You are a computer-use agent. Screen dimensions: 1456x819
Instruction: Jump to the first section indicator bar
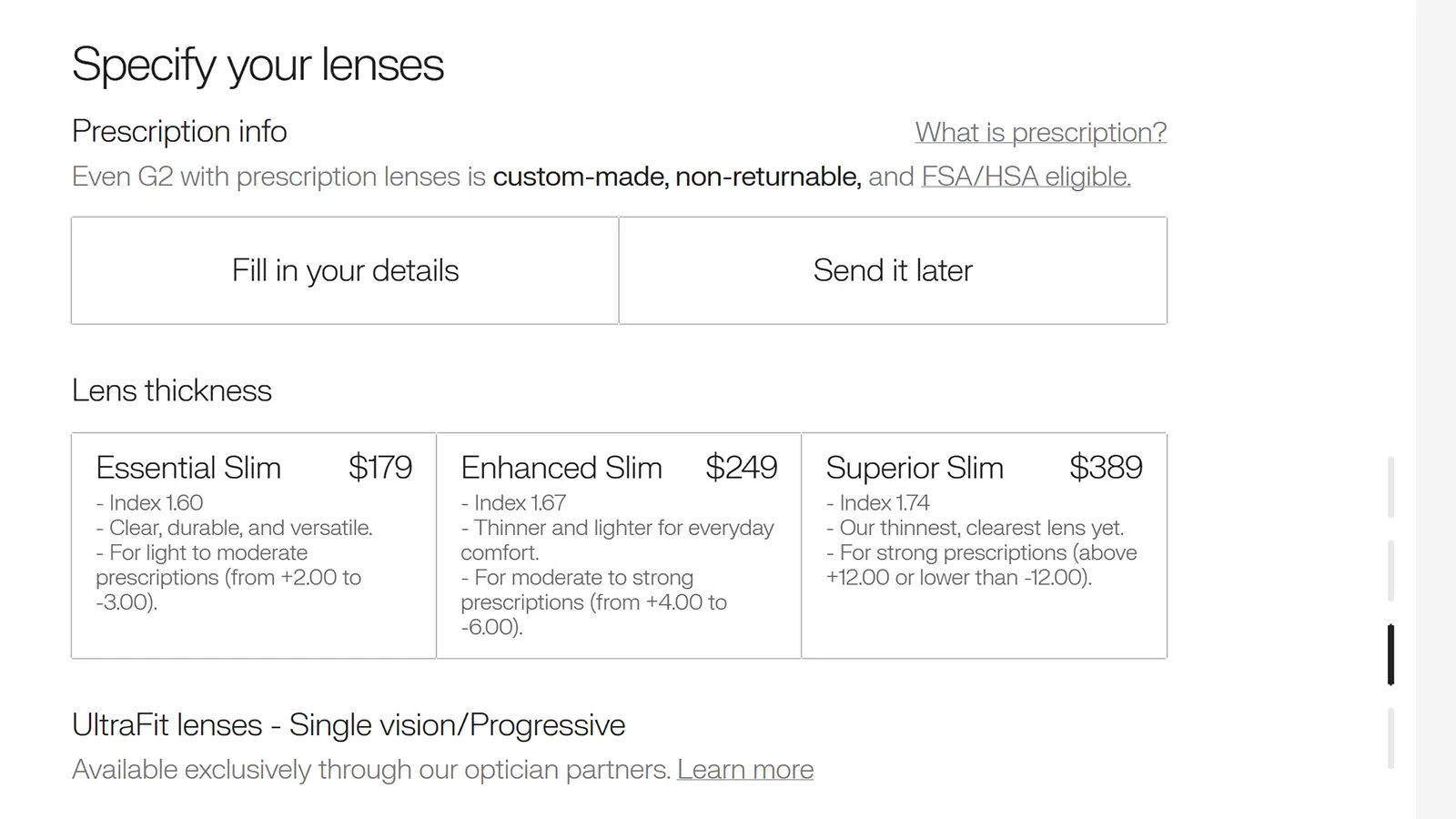click(1390, 487)
